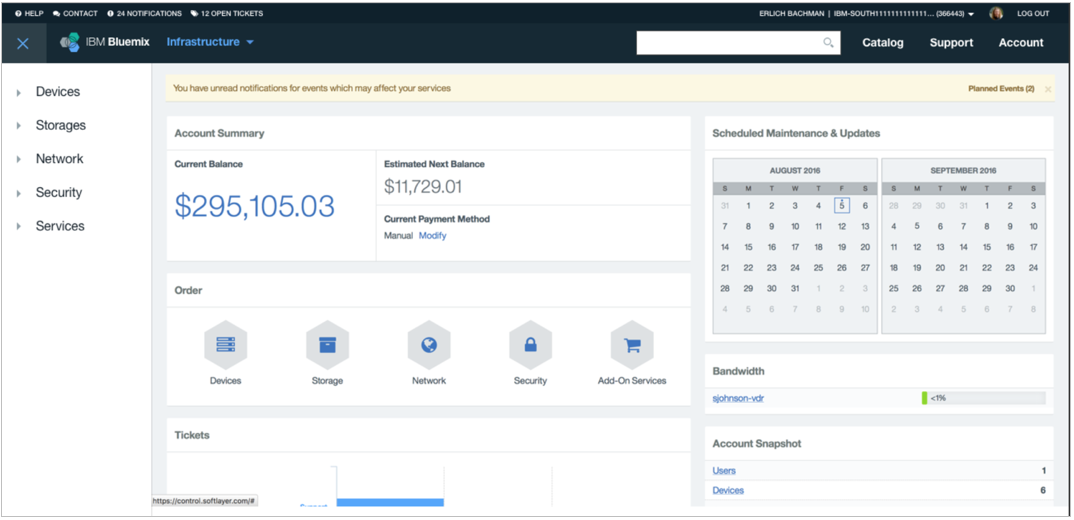Click inside the top search field

730,43
